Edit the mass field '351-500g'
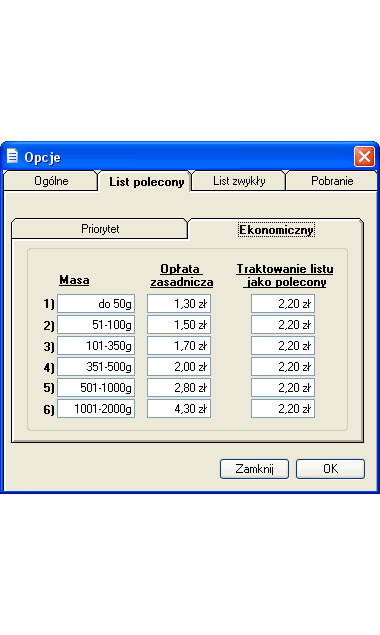The width and height of the screenshot is (380, 635). (96, 367)
